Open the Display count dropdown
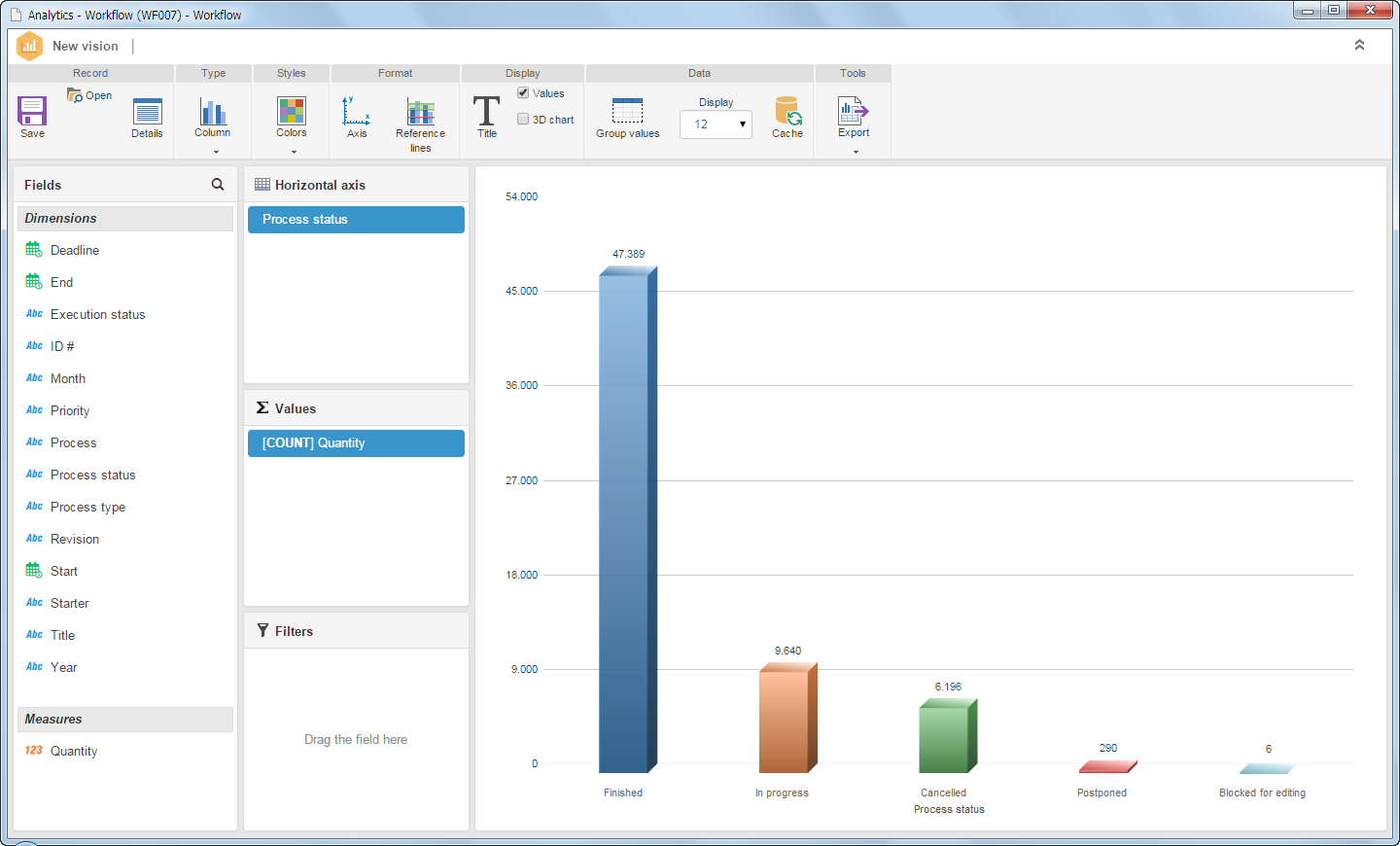 pos(716,124)
